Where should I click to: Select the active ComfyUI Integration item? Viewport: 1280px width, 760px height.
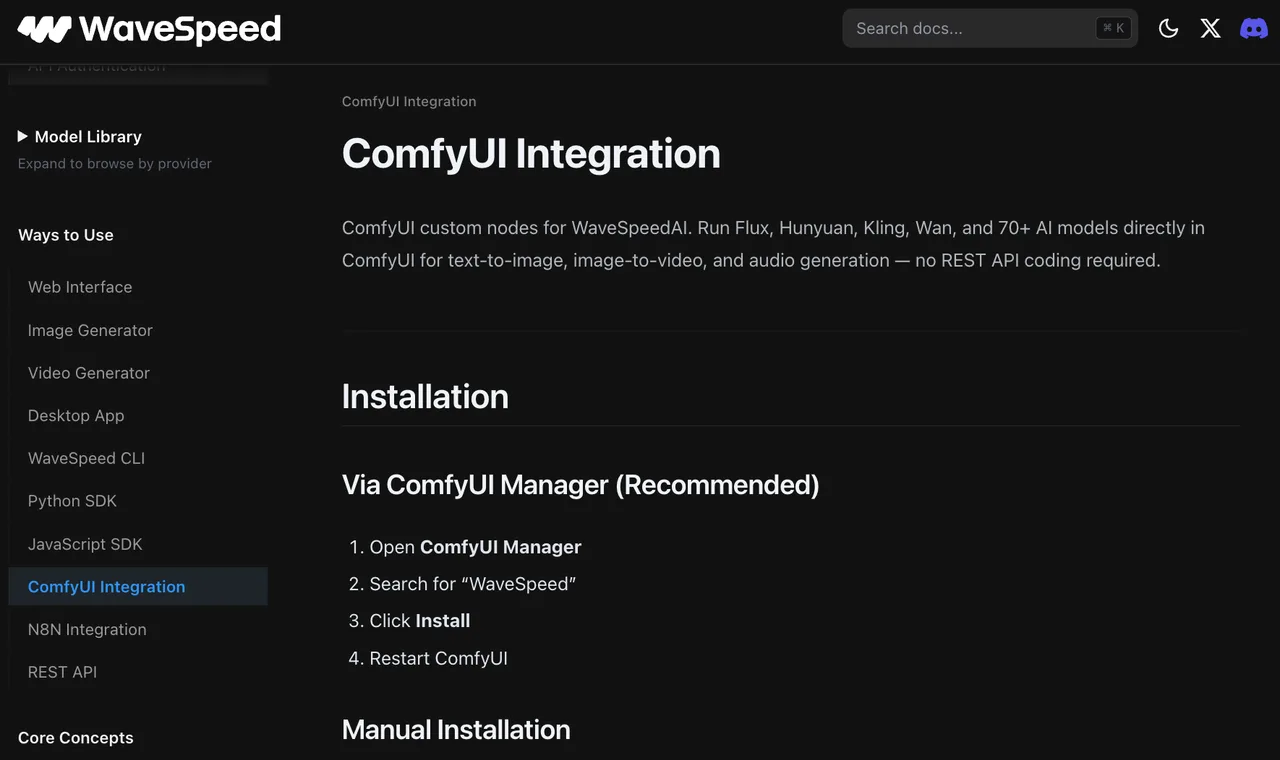point(138,587)
